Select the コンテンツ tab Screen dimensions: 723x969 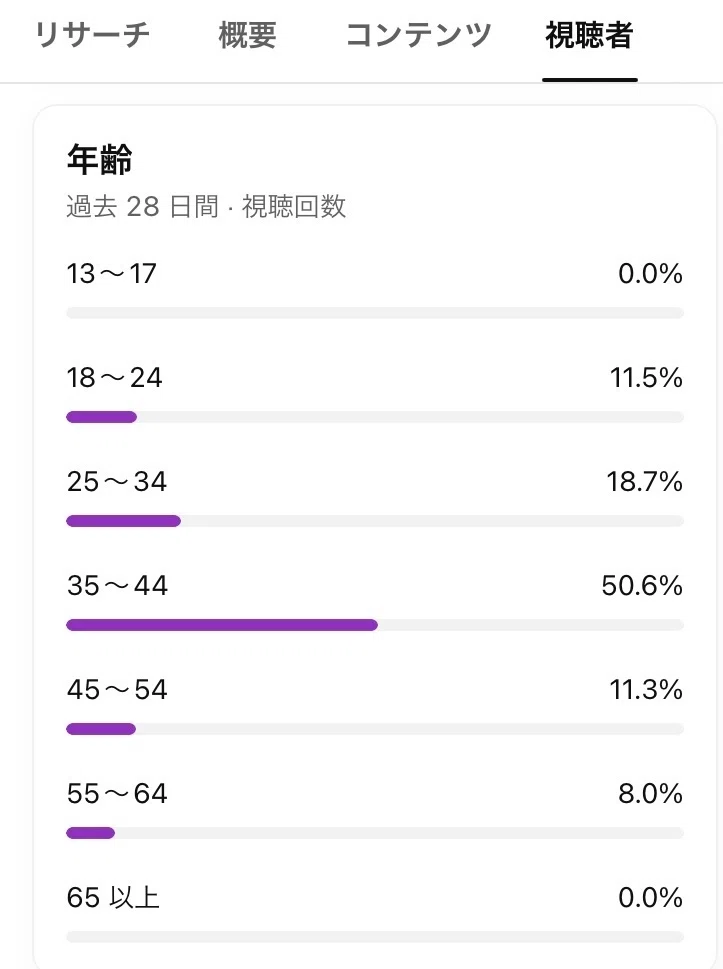pyautogui.click(x=418, y=35)
